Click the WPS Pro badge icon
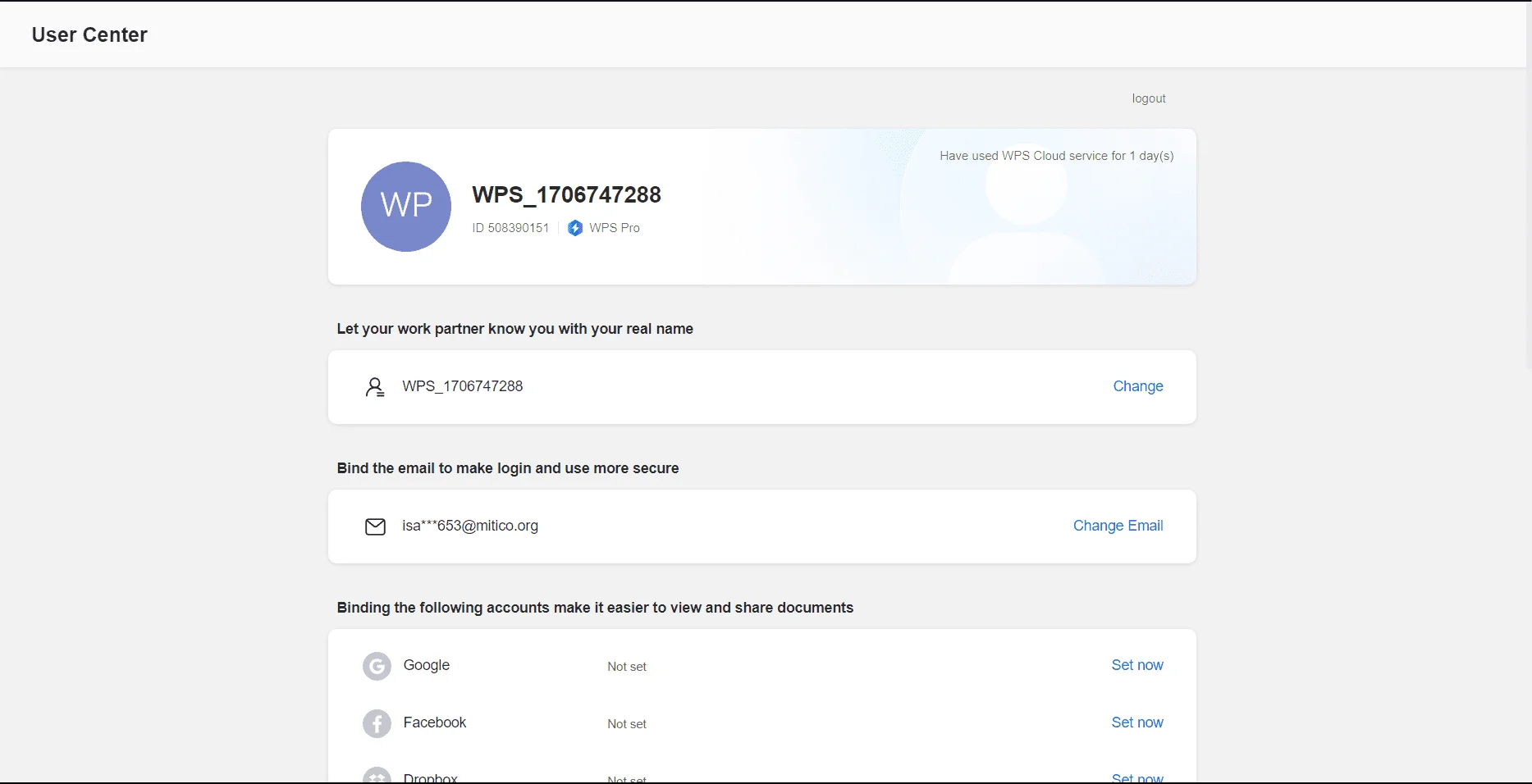 tap(575, 228)
